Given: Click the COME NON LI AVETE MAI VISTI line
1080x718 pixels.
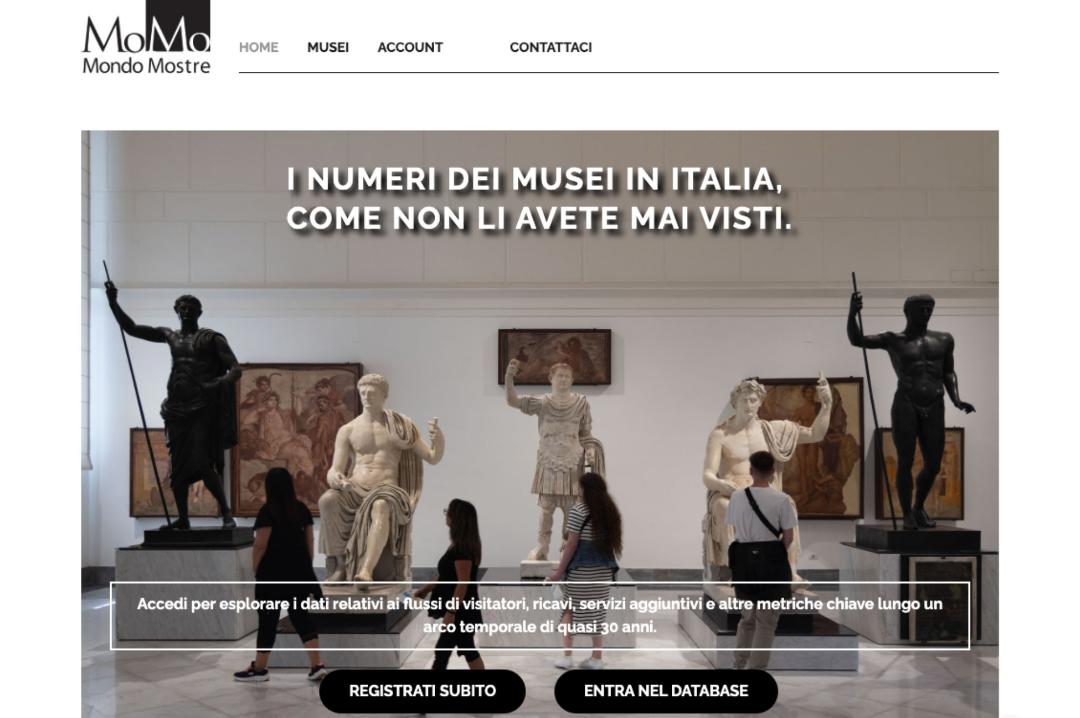Looking at the screenshot, I should click(539, 219).
